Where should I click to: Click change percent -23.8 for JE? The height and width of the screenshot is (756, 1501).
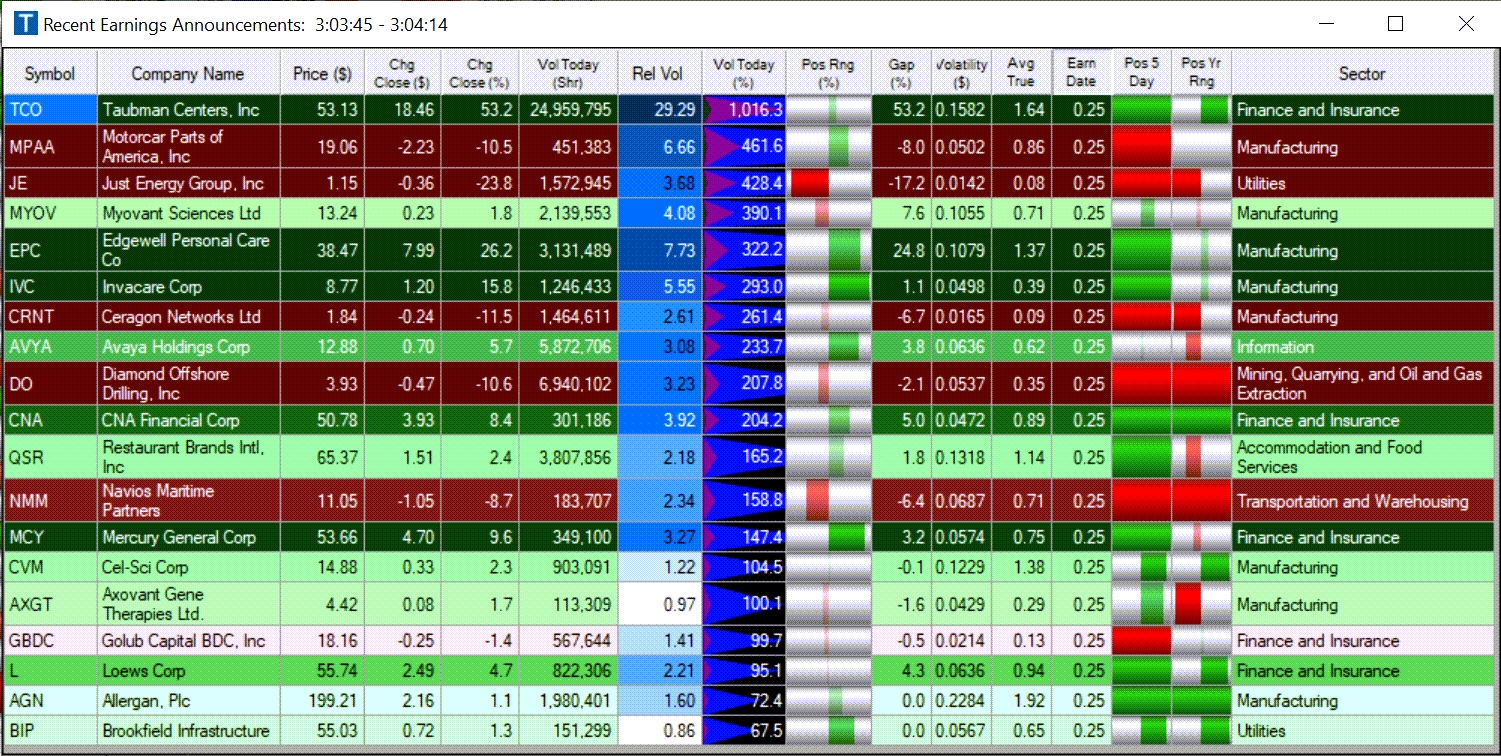click(x=494, y=184)
